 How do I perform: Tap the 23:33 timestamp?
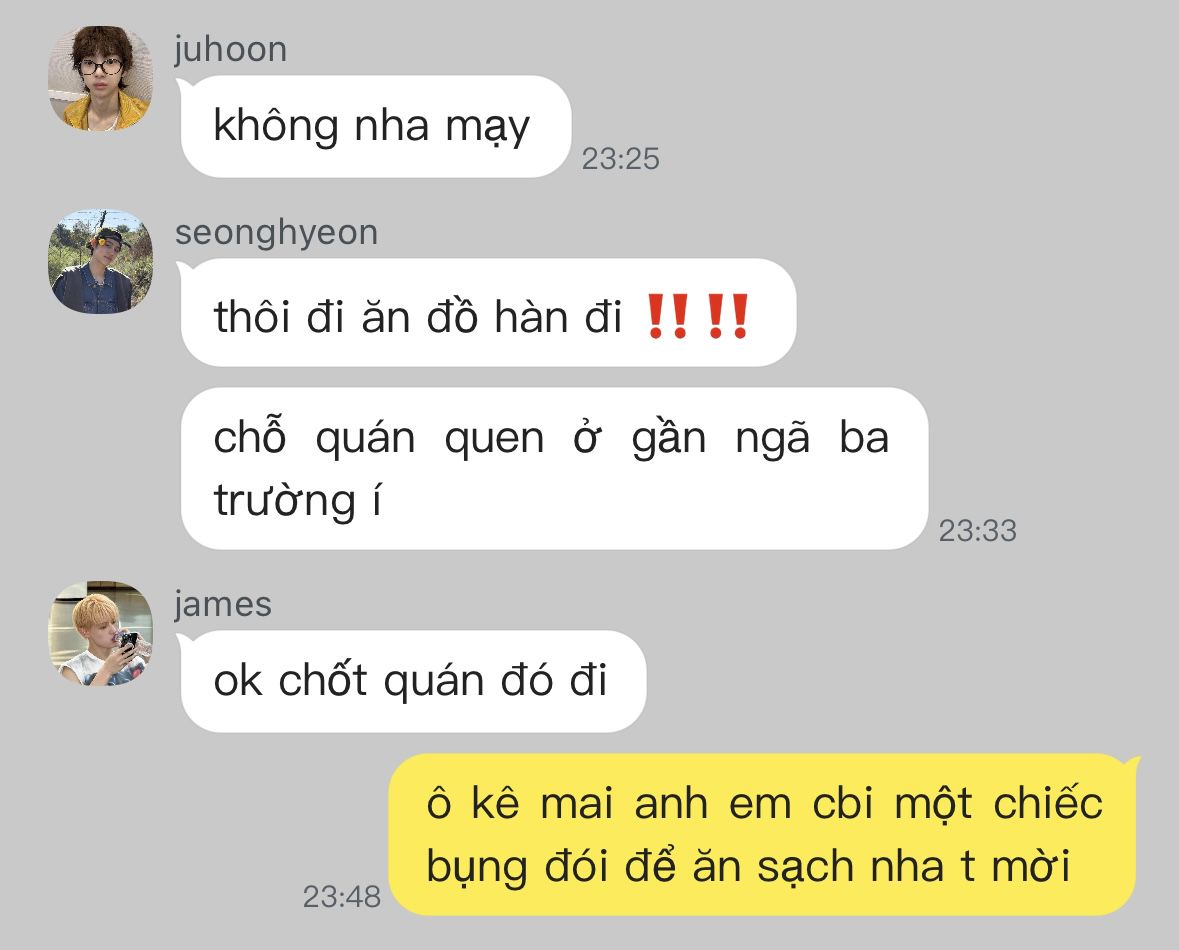tap(977, 530)
